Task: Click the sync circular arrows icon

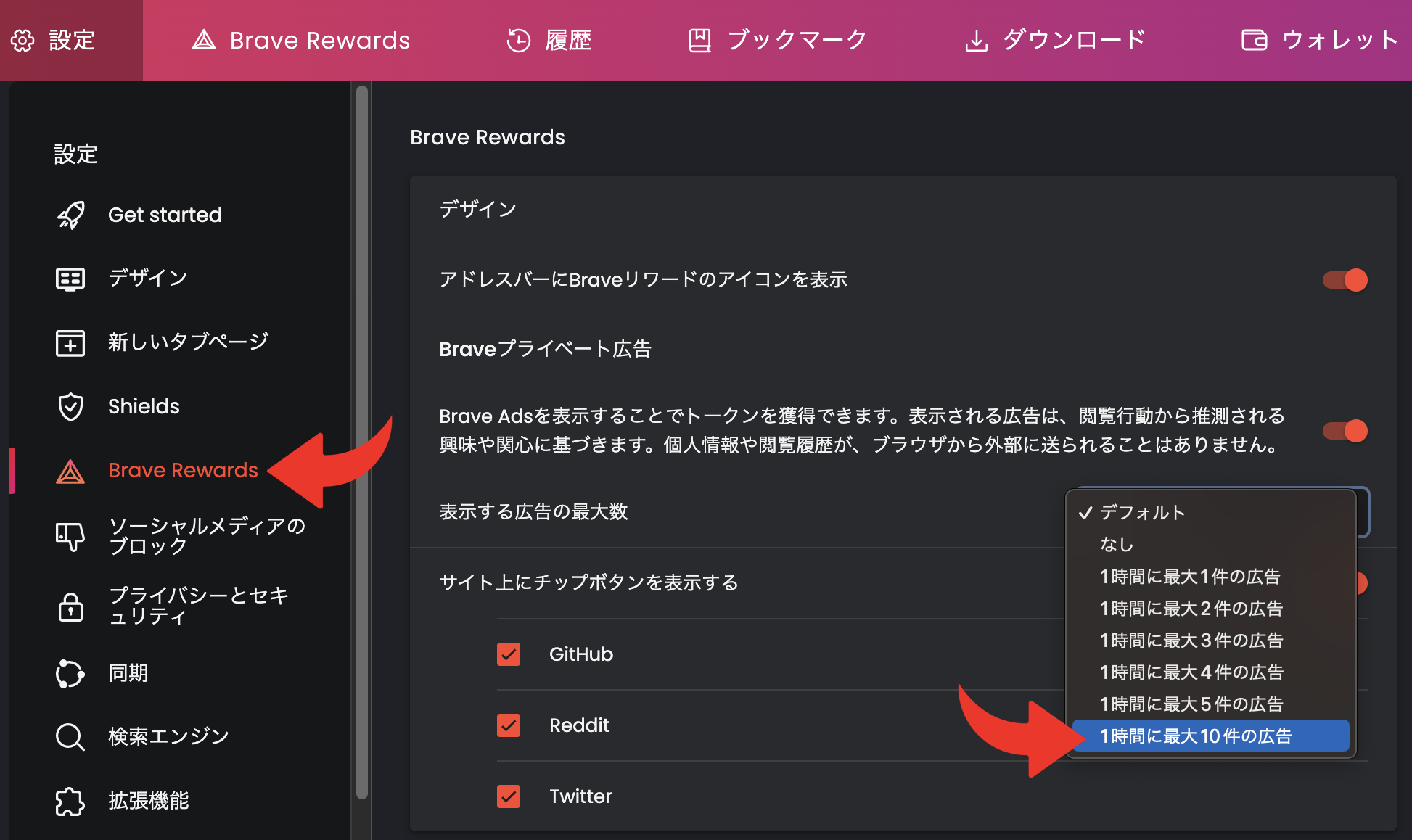Action: click(x=70, y=673)
